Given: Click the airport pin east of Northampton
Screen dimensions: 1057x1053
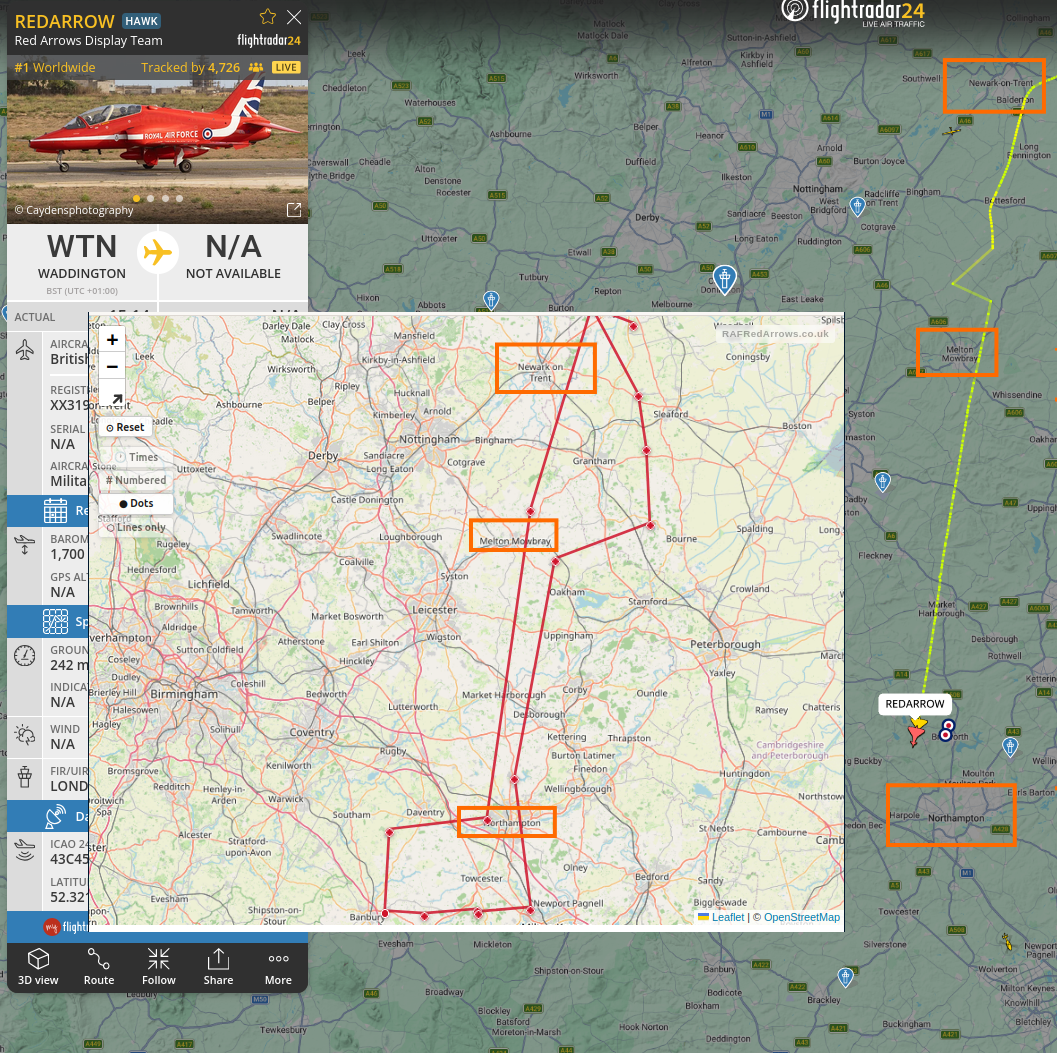Looking at the screenshot, I should tap(1010, 747).
